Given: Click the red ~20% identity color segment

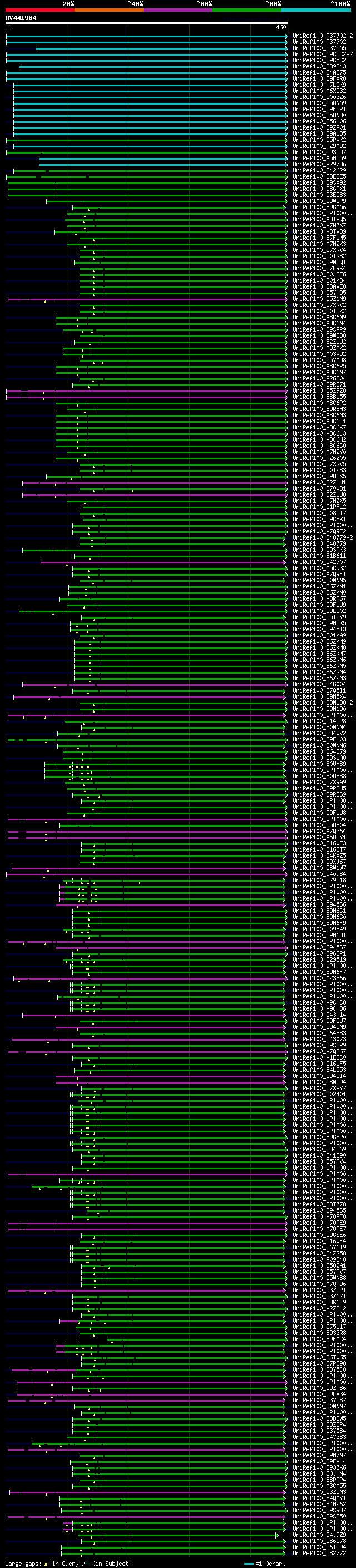Looking at the screenshot, I should coord(39,10).
